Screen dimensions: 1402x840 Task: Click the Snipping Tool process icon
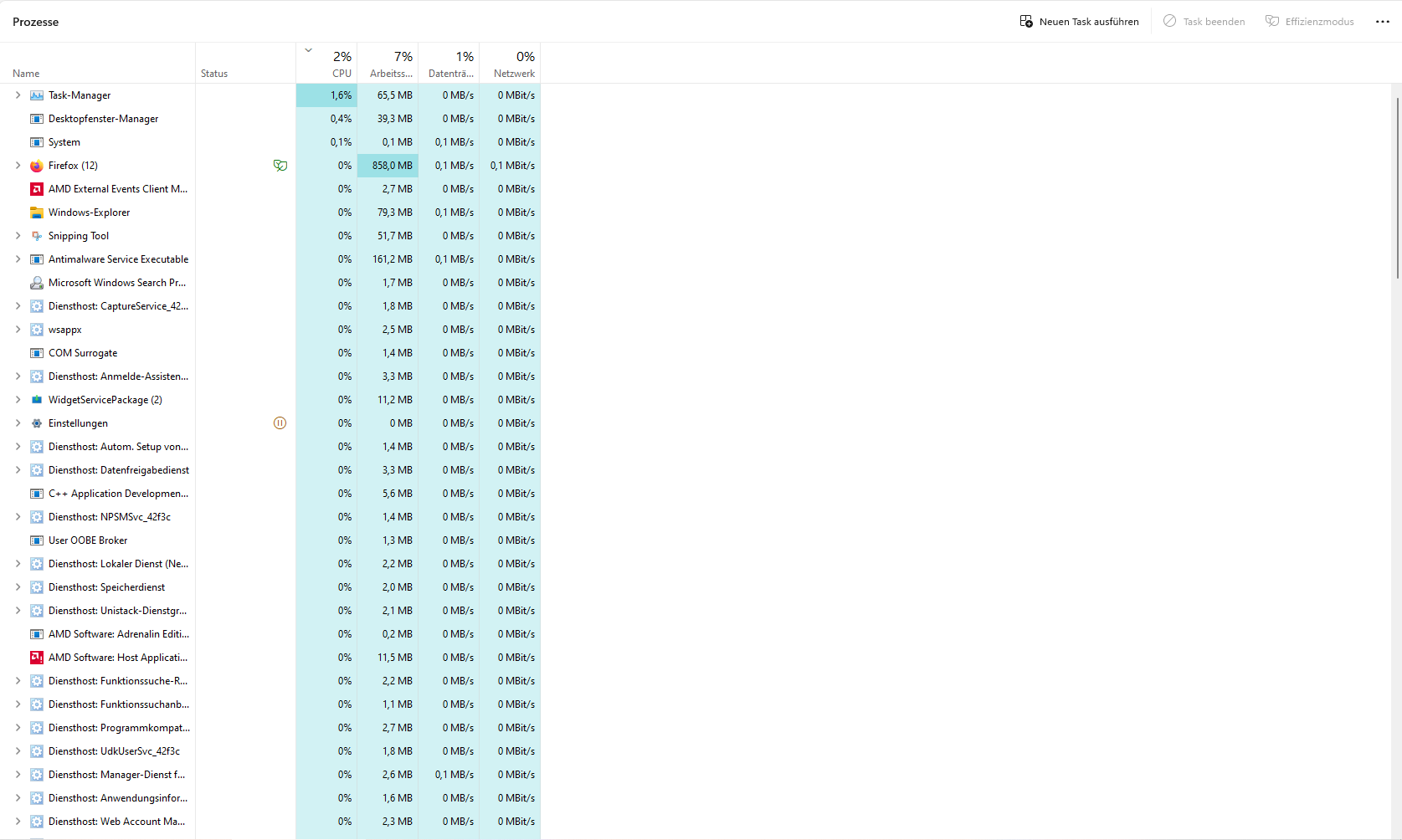pyautogui.click(x=37, y=235)
